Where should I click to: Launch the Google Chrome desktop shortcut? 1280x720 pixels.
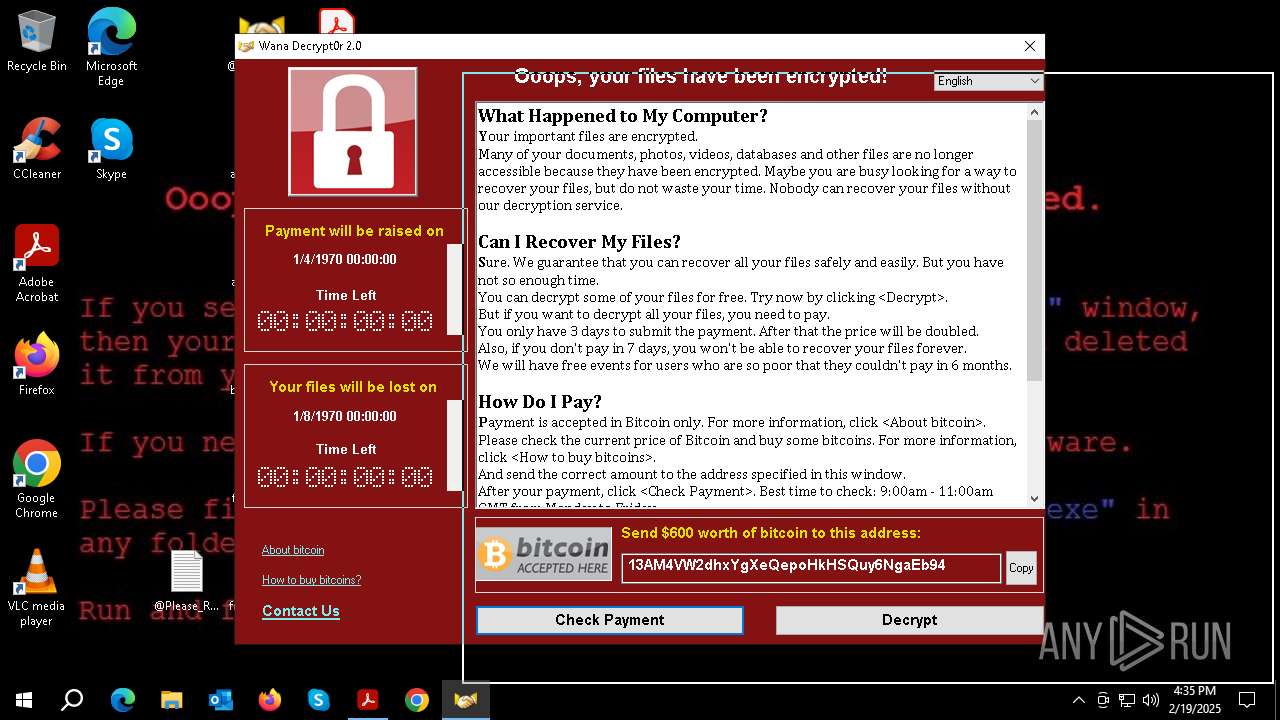37,480
